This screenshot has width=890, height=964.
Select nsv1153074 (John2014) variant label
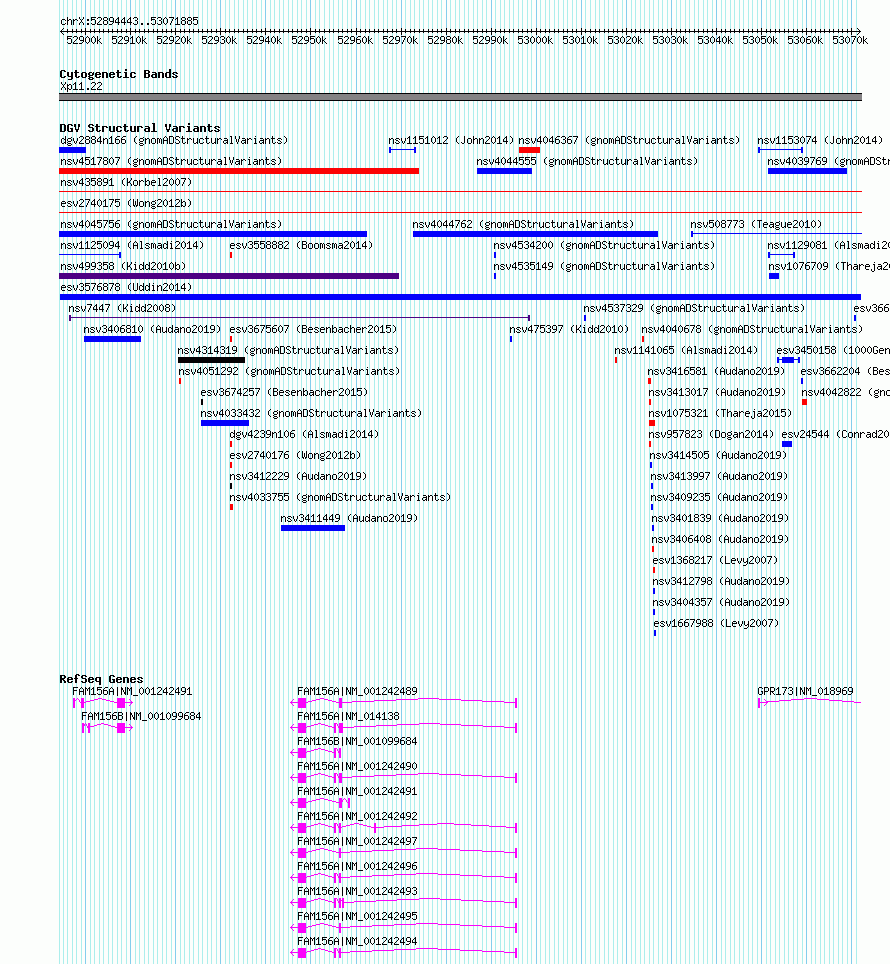coord(820,140)
